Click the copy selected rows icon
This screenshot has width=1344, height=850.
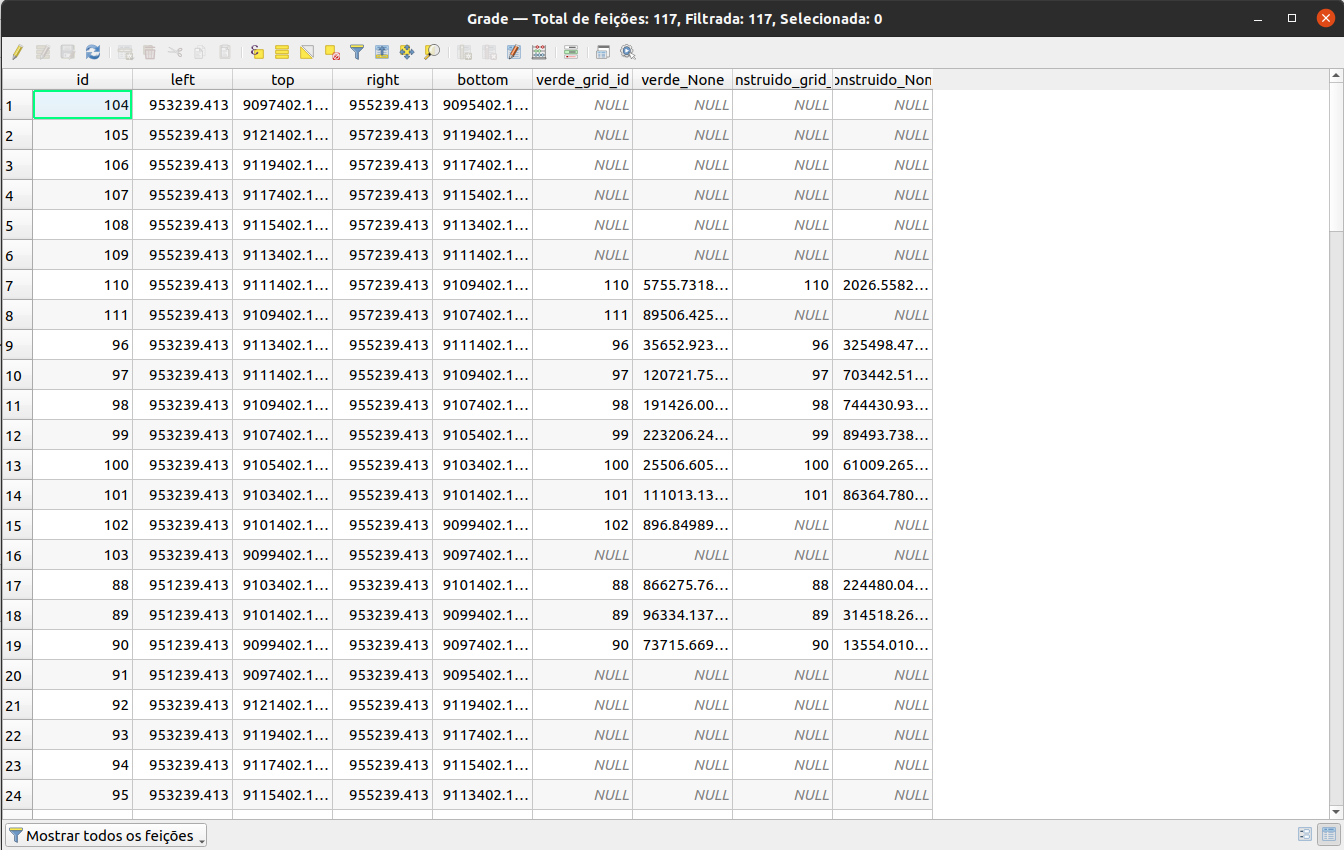click(x=200, y=52)
